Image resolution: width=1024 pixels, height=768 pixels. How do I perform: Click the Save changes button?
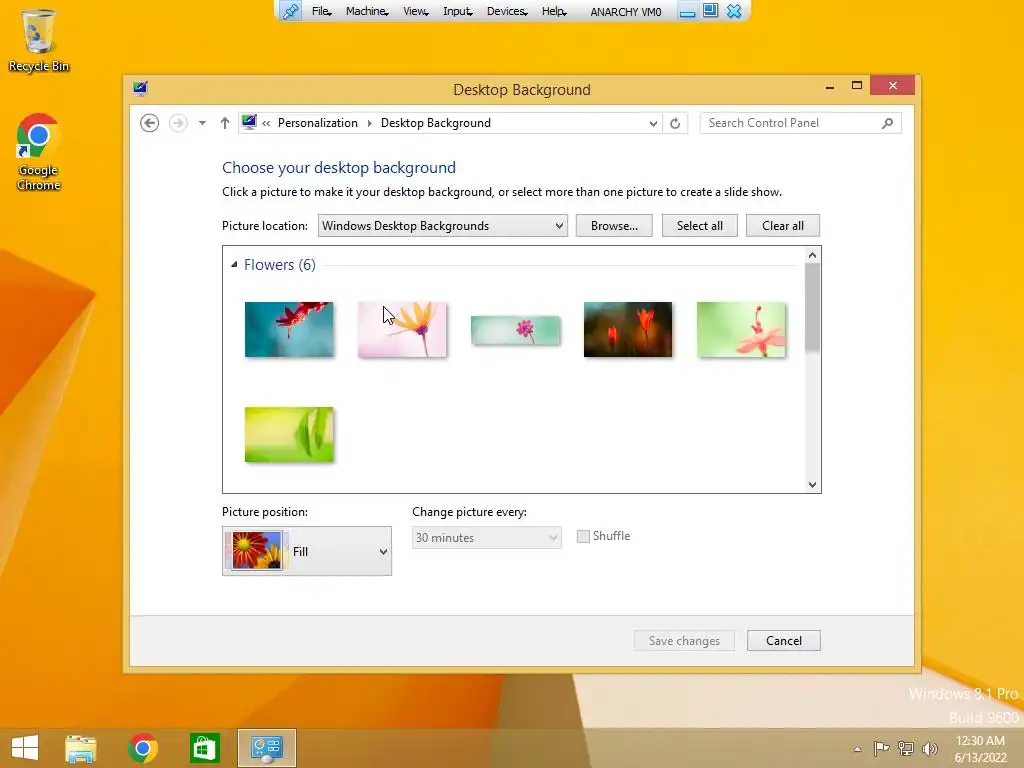[x=684, y=641]
